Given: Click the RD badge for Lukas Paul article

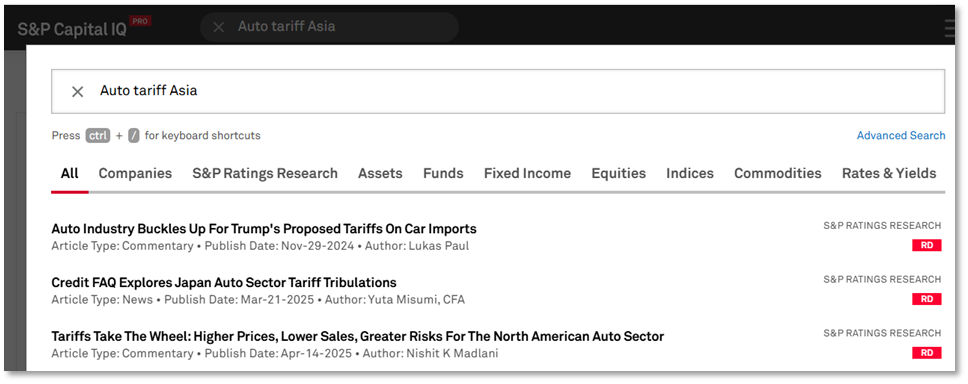Looking at the screenshot, I should 927,245.
